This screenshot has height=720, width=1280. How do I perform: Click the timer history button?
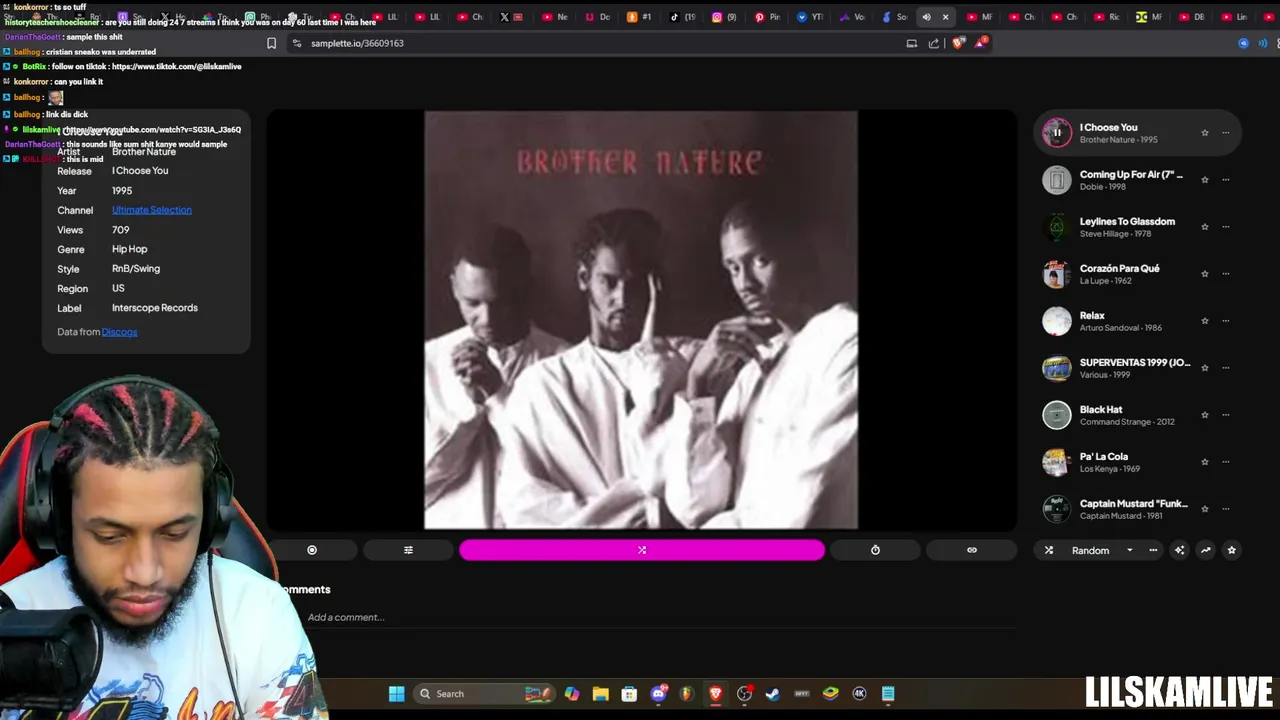click(x=875, y=550)
